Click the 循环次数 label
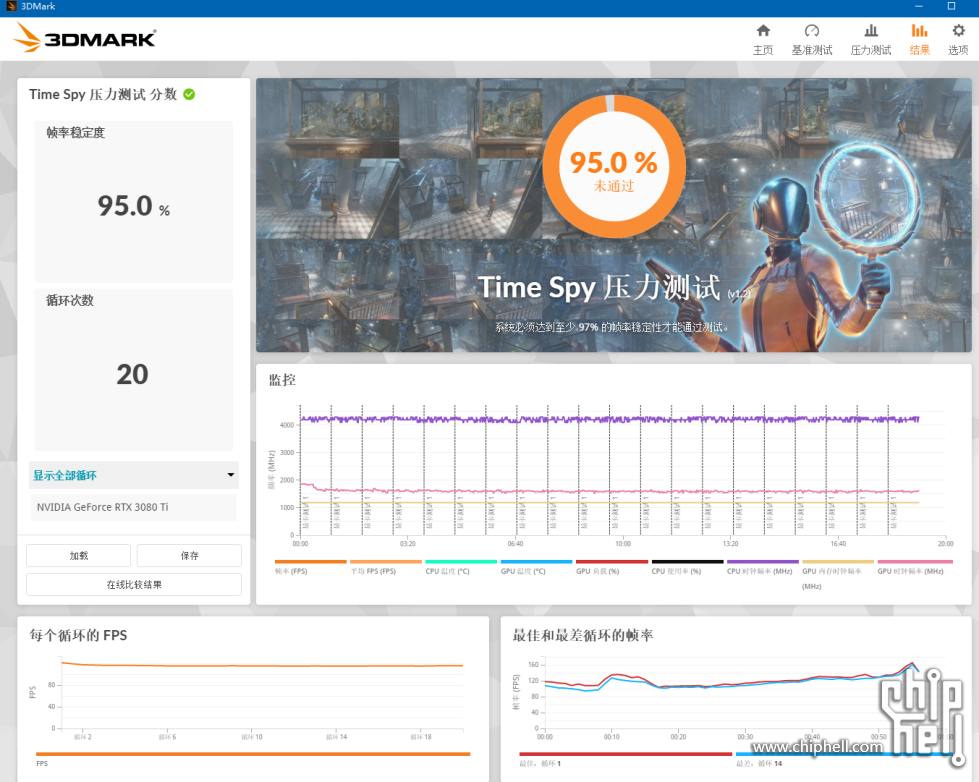Screen dimensions: 979x782 pyautogui.click(x=70, y=300)
